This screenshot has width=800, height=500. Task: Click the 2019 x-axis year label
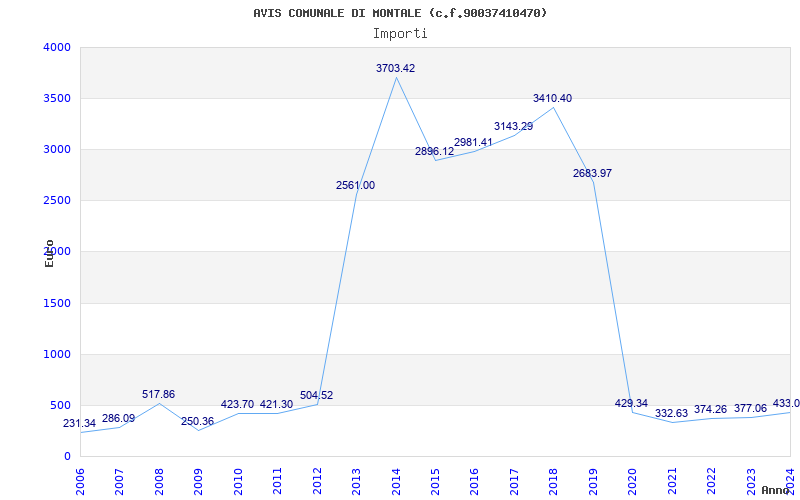click(593, 481)
